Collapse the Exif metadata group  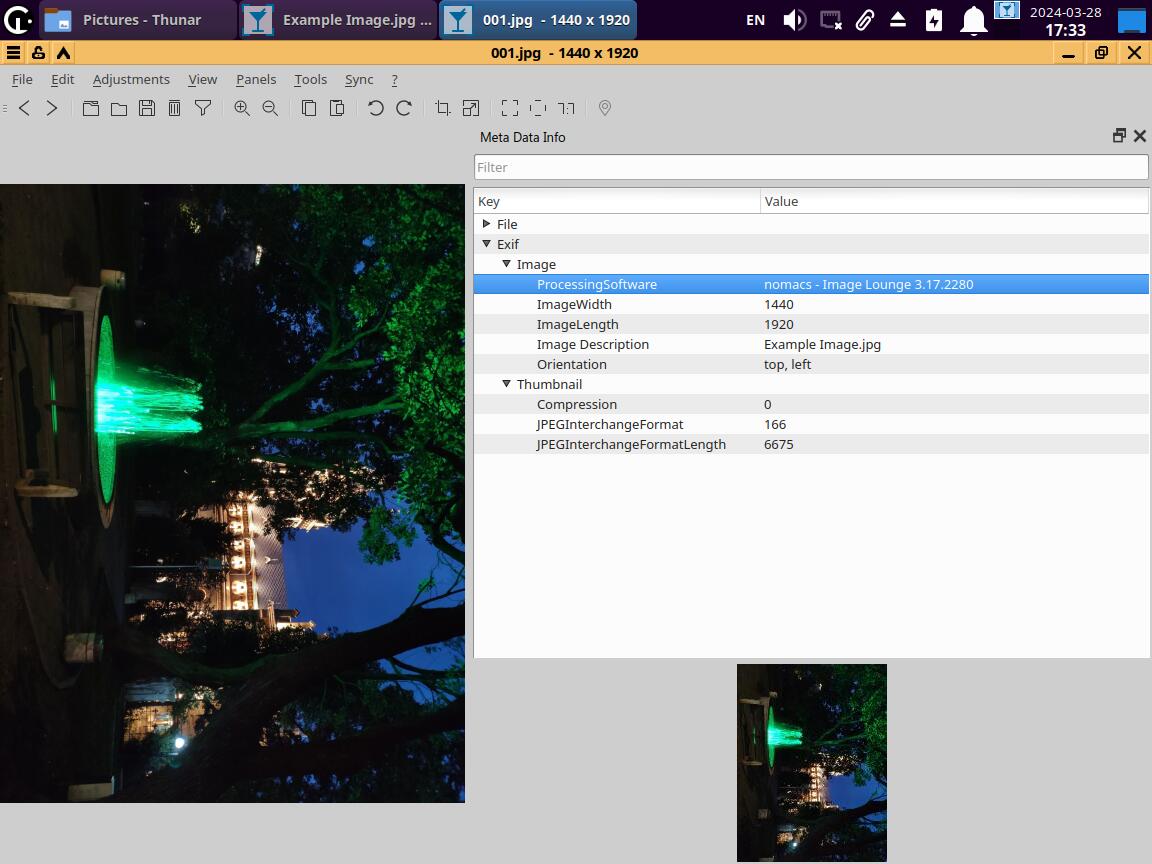pyautogui.click(x=487, y=244)
